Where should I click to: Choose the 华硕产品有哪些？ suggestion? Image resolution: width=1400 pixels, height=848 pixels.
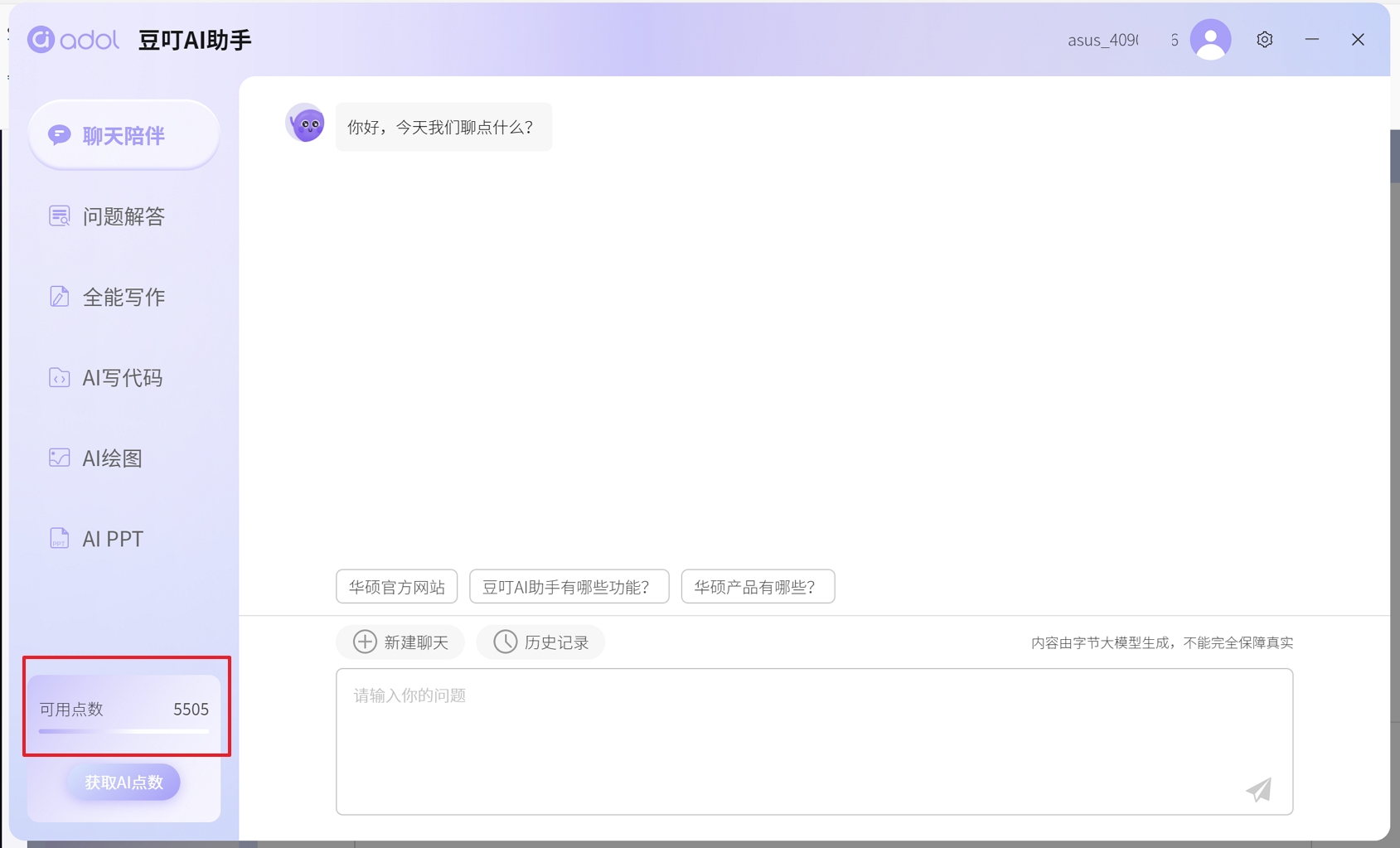758,587
